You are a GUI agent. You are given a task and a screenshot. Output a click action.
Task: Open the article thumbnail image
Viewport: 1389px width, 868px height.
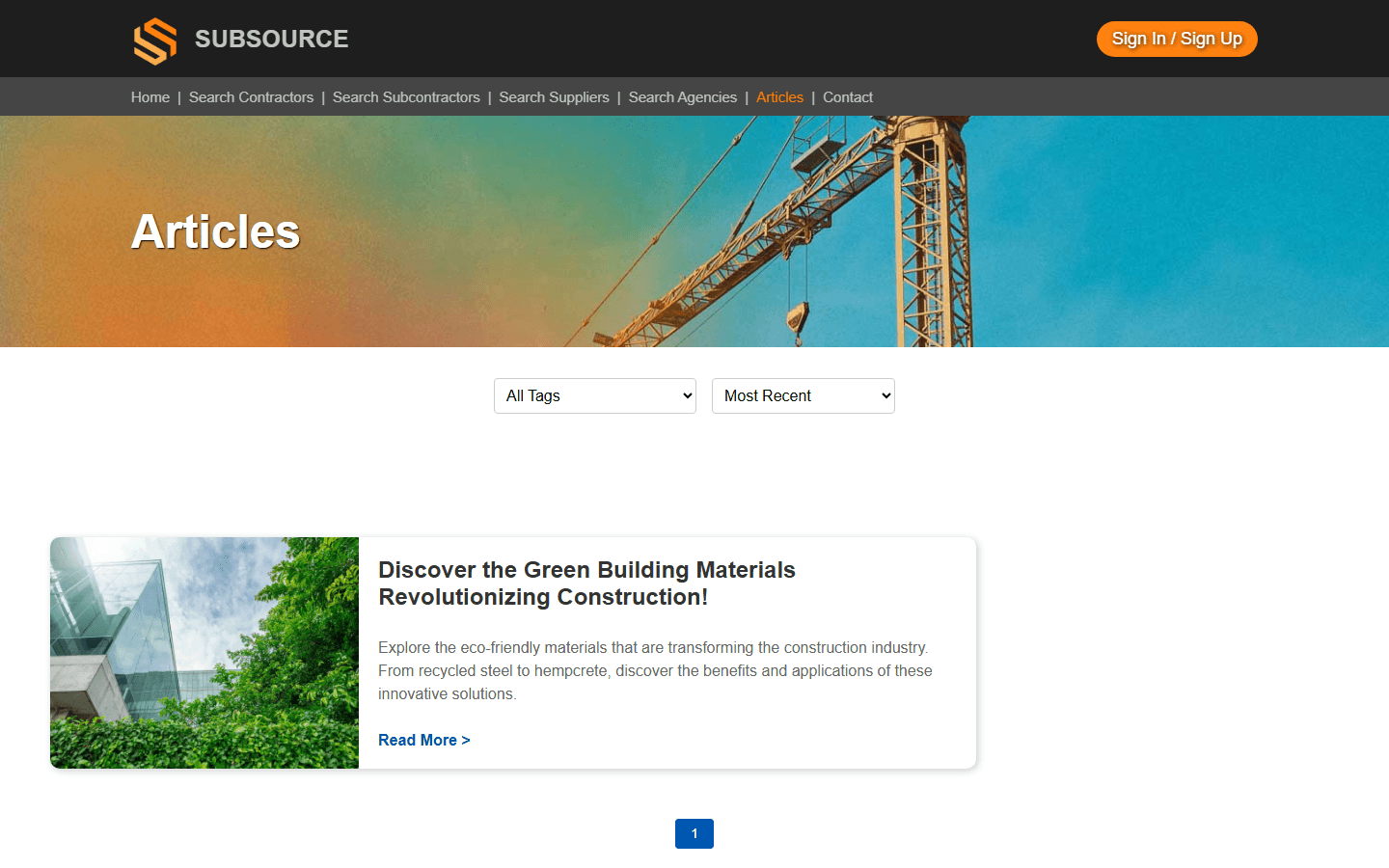pos(204,652)
